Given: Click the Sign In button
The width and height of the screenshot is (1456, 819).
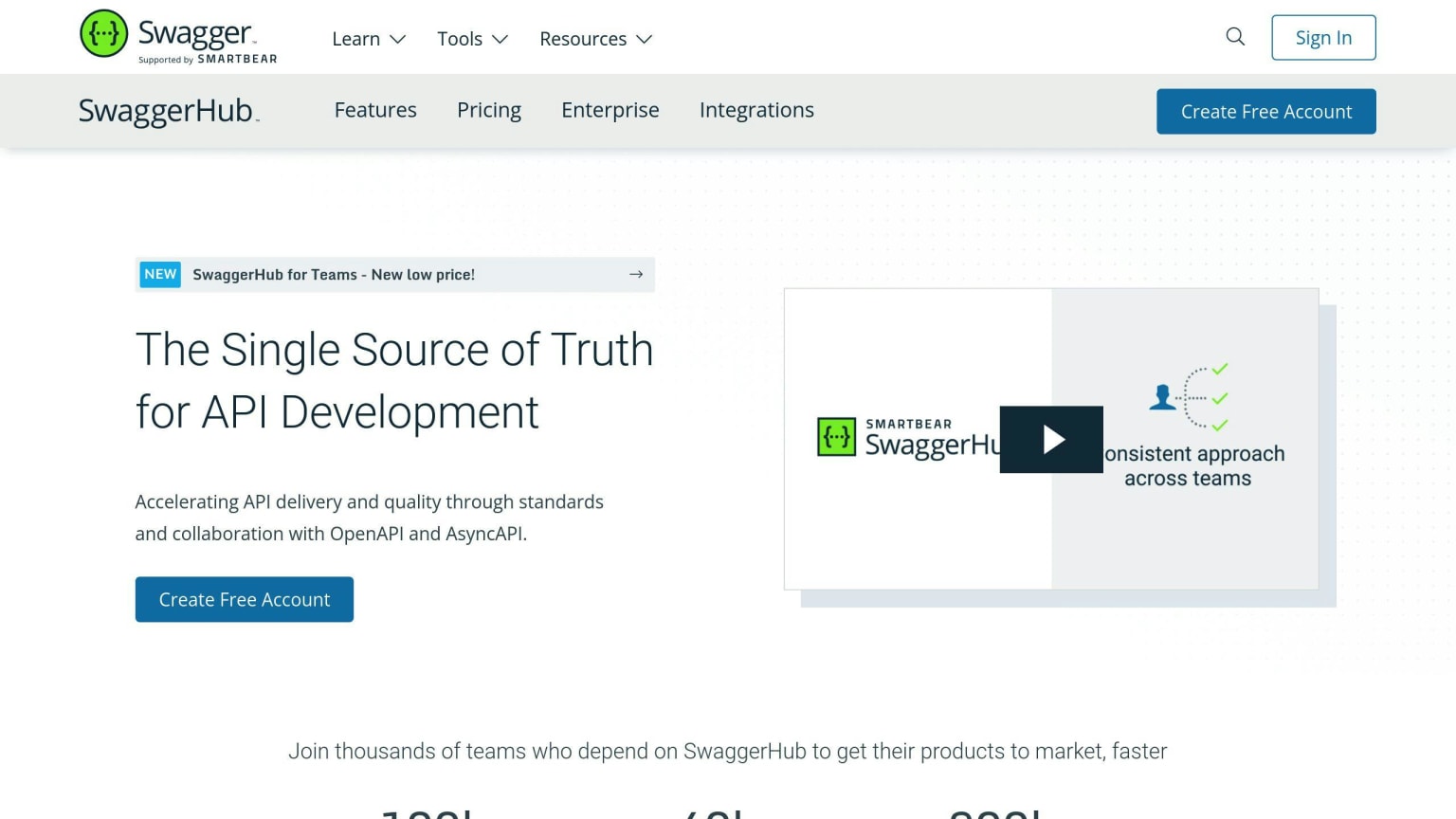Looking at the screenshot, I should tap(1323, 38).
